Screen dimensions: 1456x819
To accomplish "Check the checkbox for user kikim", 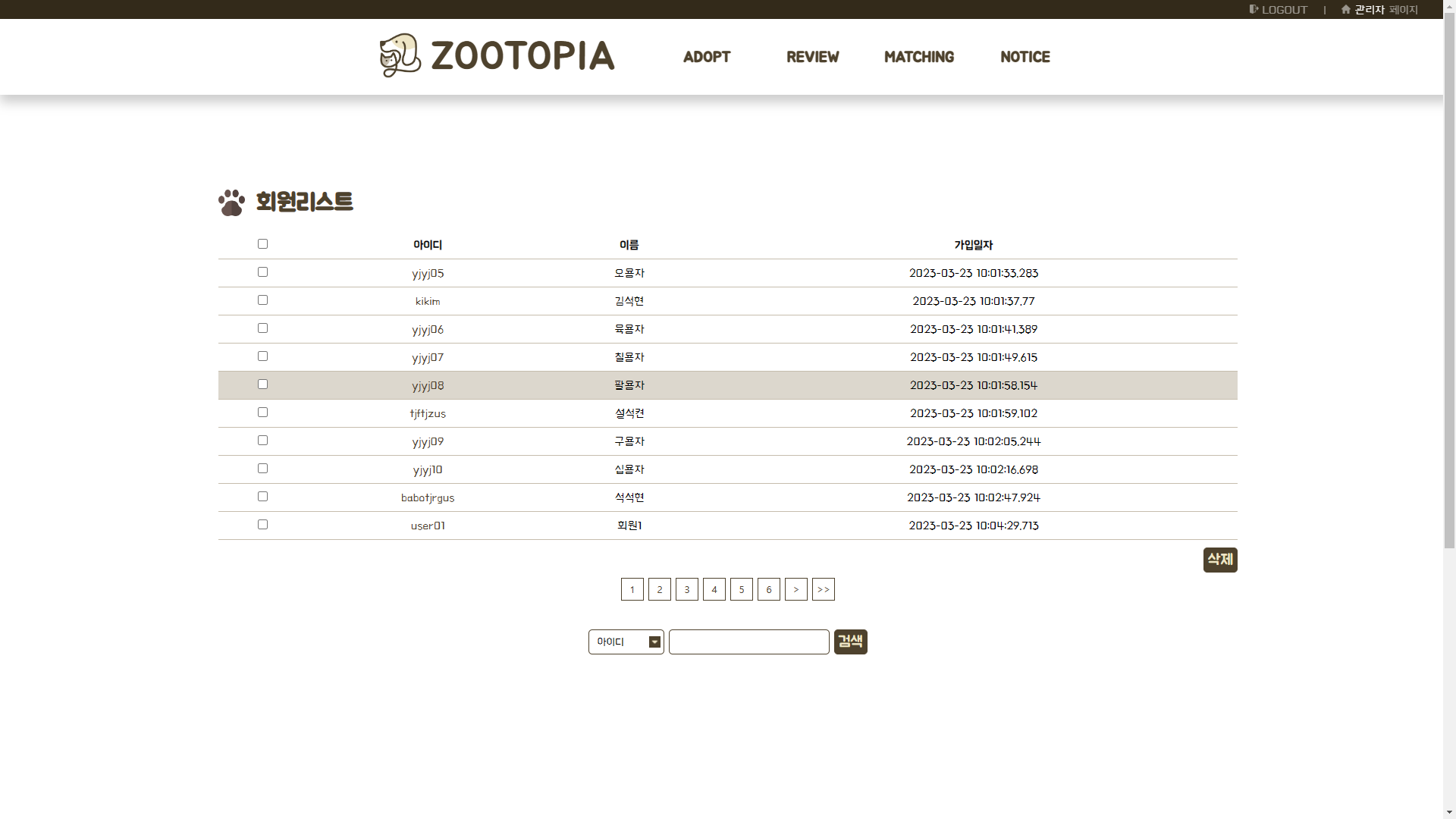I will tap(262, 300).
